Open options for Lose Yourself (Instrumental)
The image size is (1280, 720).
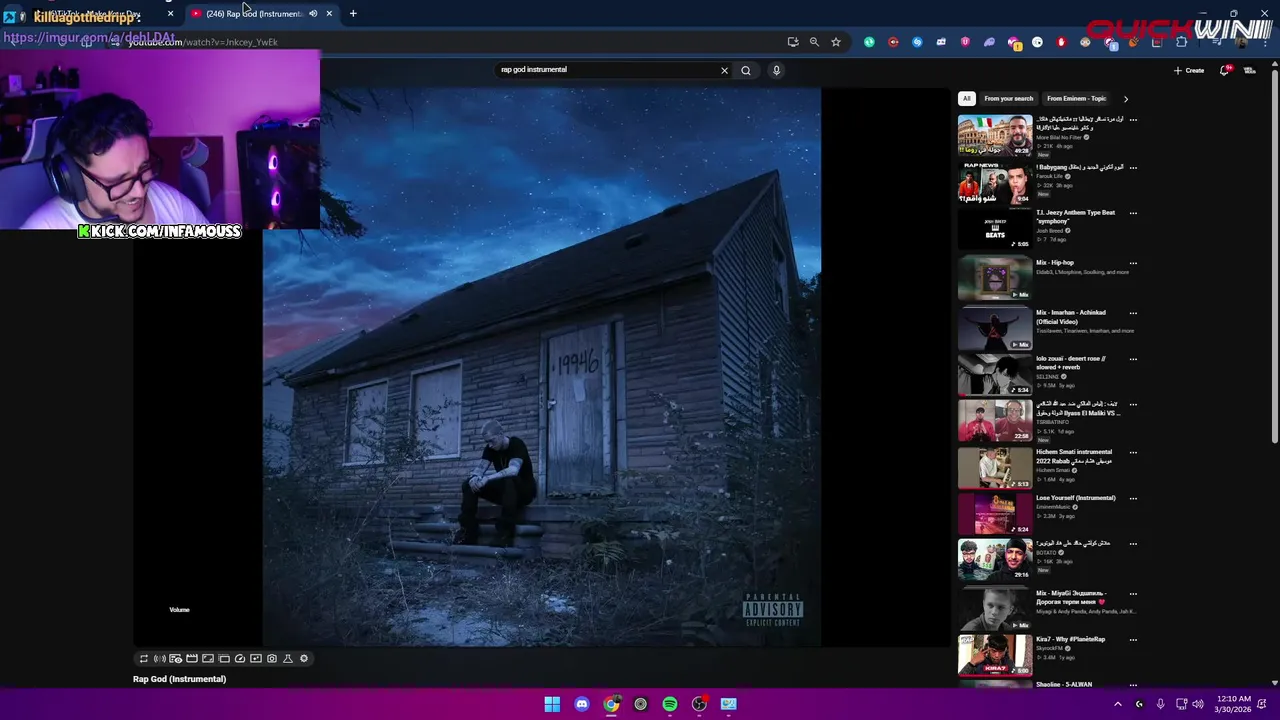[x=1133, y=498]
